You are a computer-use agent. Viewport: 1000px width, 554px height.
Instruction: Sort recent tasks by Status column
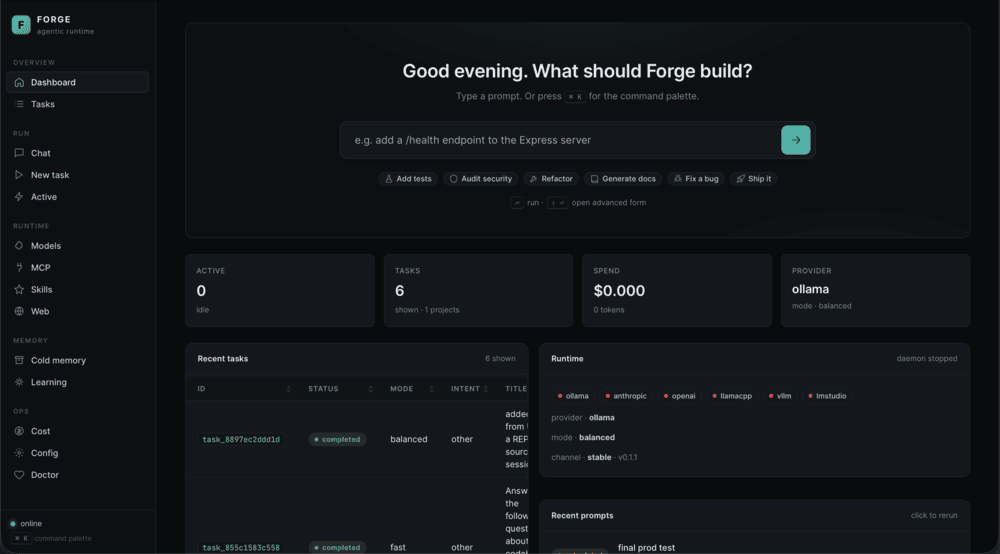pyautogui.click(x=341, y=389)
